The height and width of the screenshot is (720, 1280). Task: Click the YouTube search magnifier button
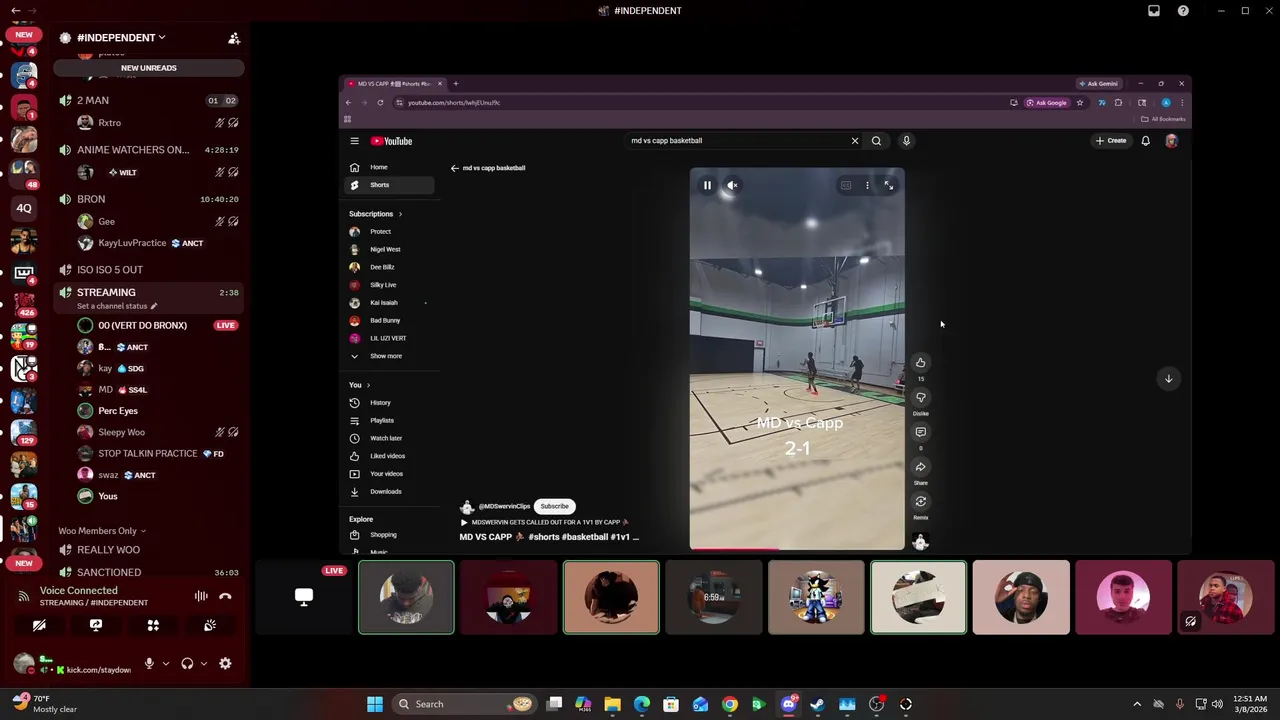876,141
